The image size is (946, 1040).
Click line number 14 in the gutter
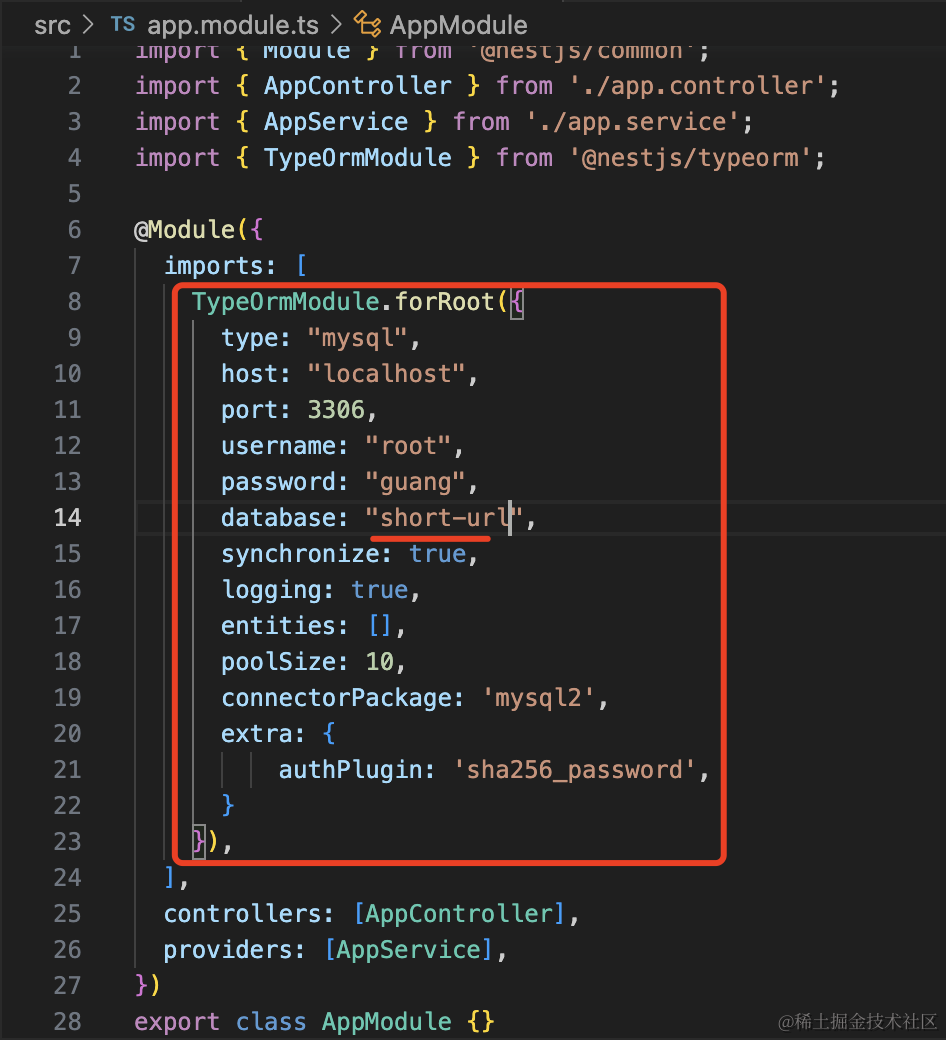click(x=67, y=518)
